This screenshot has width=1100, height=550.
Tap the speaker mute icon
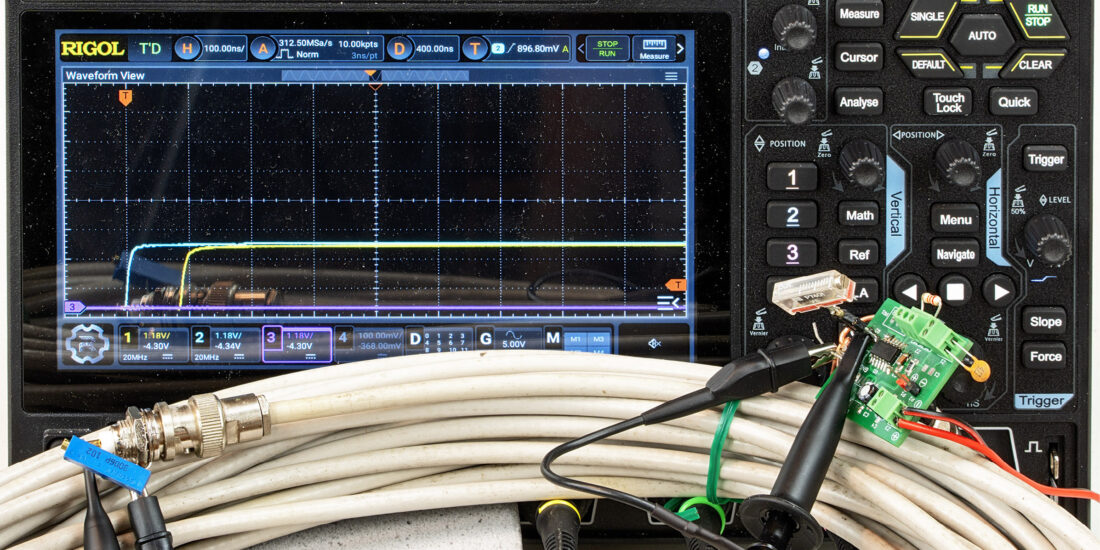pos(654,343)
